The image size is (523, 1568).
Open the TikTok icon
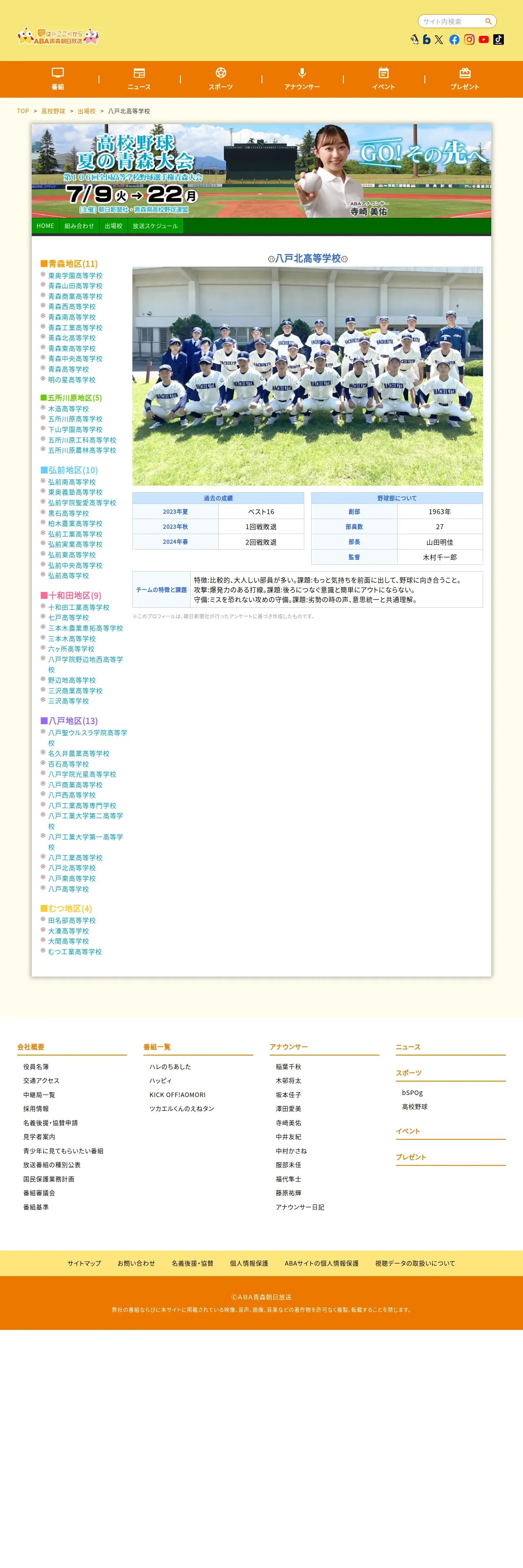pyautogui.click(x=498, y=39)
